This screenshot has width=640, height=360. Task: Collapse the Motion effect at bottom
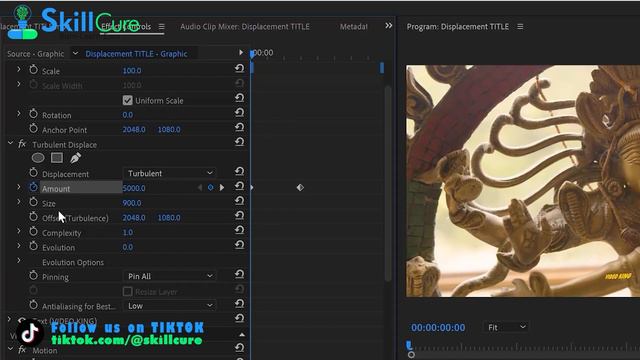pos(11,349)
